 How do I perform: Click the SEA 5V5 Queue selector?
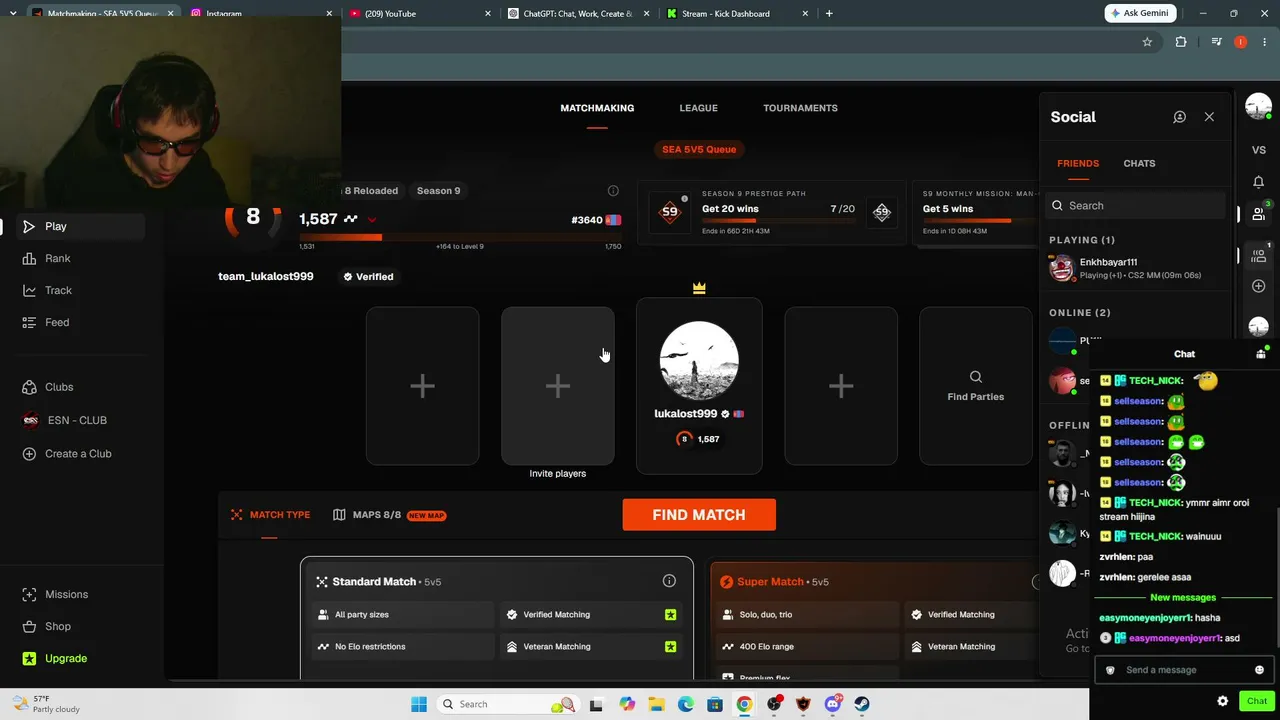(x=699, y=149)
